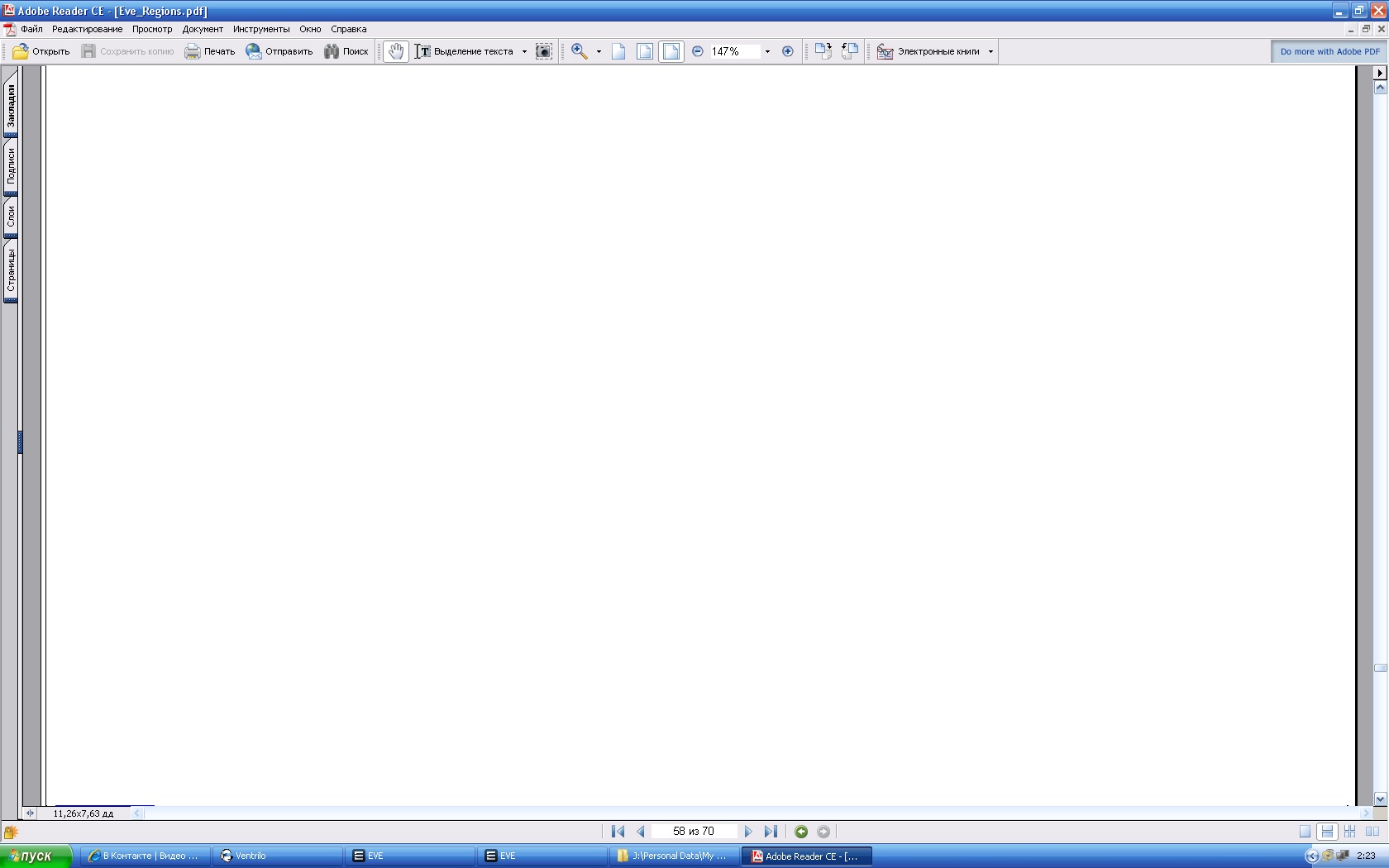Enable Continuous-Facing layout in status bar

click(1349, 832)
